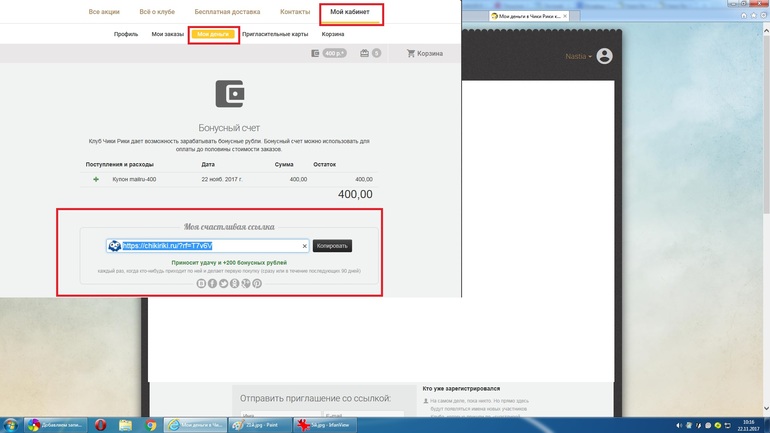This screenshot has width=770, height=433.
Task: Open the Мои заказы page
Action: [x=168, y=34]
